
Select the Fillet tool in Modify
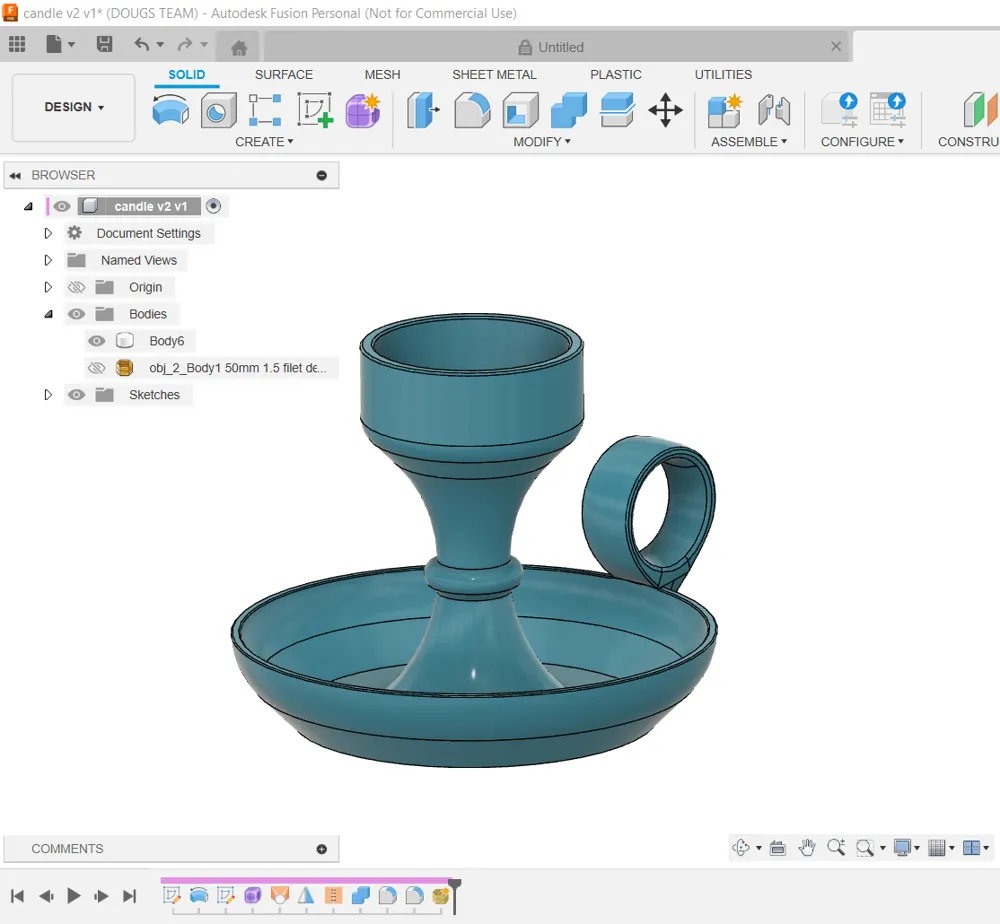click(x=472, y=110)
